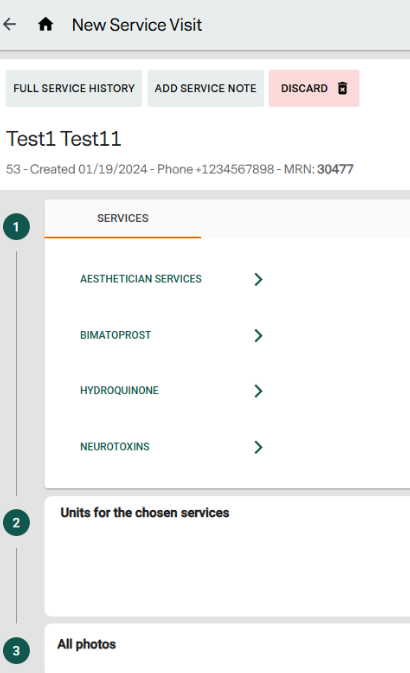Click Add Service Note button

206,88
